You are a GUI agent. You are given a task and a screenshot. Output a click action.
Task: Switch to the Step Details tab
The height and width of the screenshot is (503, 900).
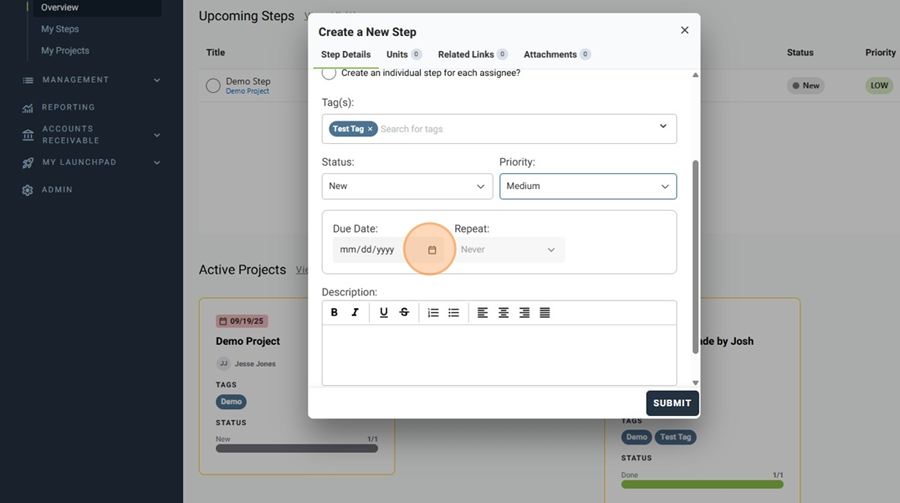coord(346,55)
